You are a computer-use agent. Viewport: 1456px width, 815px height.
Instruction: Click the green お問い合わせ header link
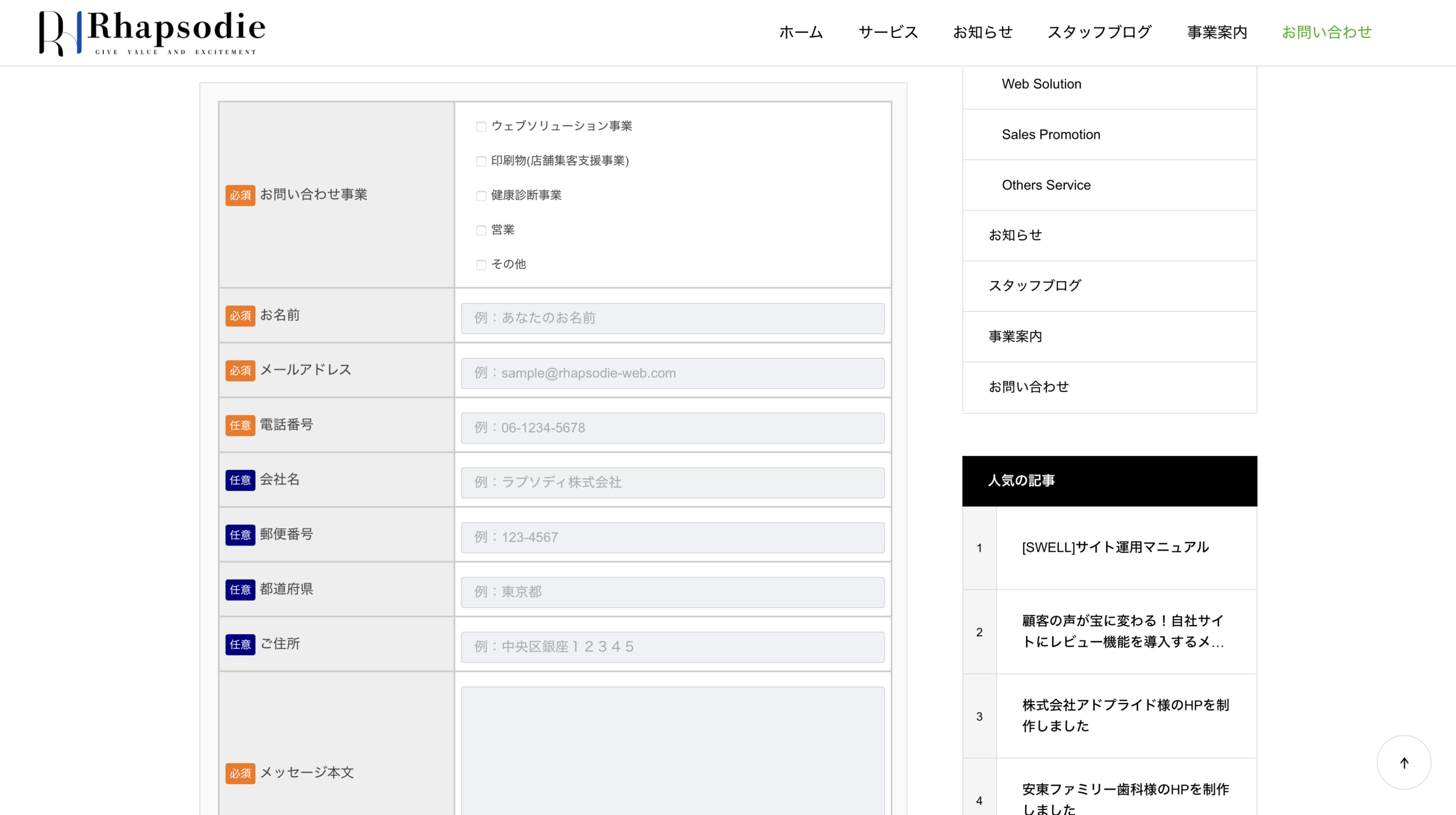point(1326,32)
